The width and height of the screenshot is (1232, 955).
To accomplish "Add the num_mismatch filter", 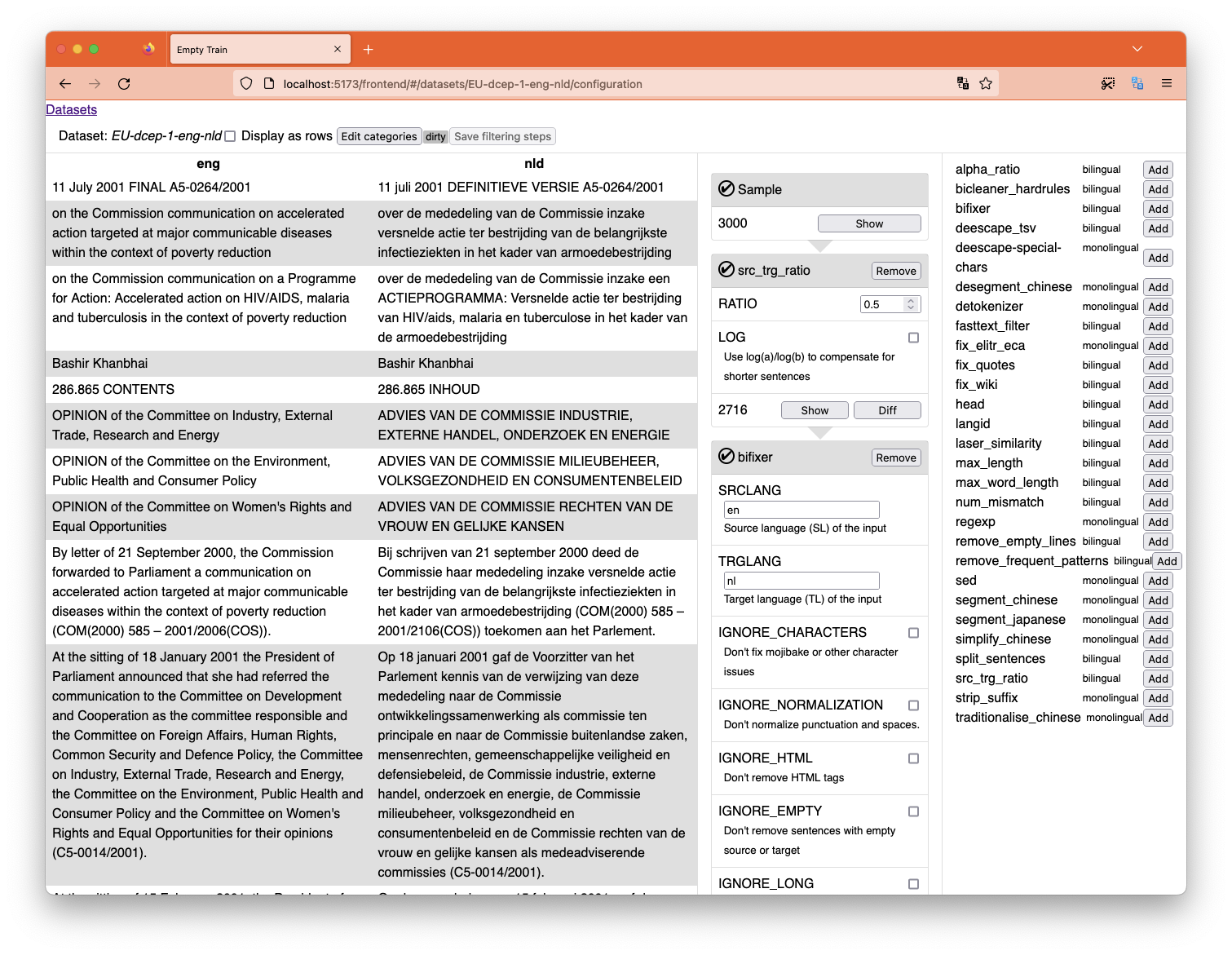I will (x=1158, y=502).
